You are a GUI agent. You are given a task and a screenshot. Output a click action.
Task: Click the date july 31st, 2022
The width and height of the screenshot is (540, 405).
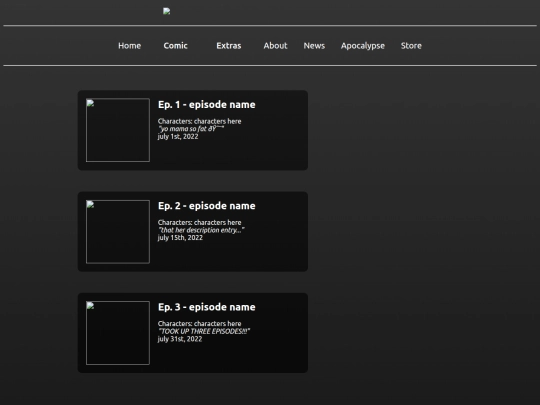(180, 339)
